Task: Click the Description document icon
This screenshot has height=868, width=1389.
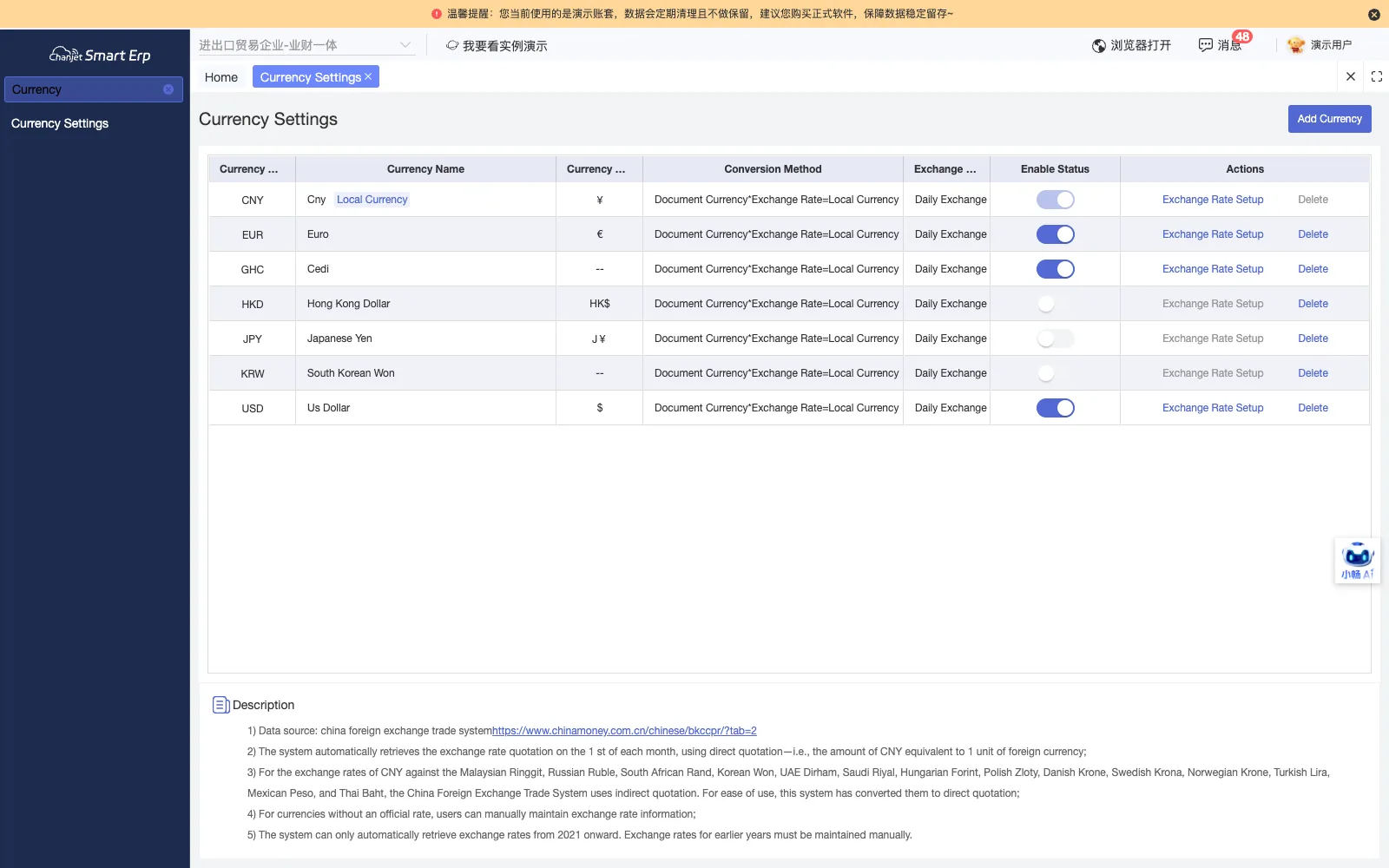Action: coord(221,705)
